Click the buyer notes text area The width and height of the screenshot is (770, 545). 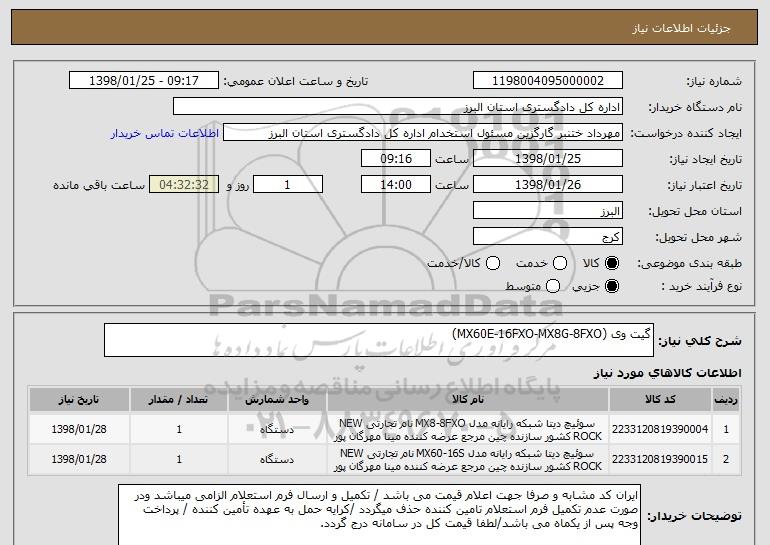point(379,515)
